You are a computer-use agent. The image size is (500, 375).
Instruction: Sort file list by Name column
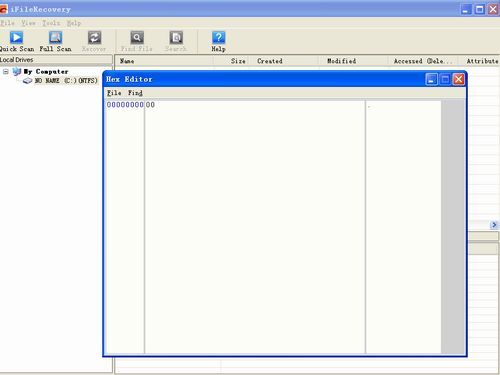(x=164, y=61)
